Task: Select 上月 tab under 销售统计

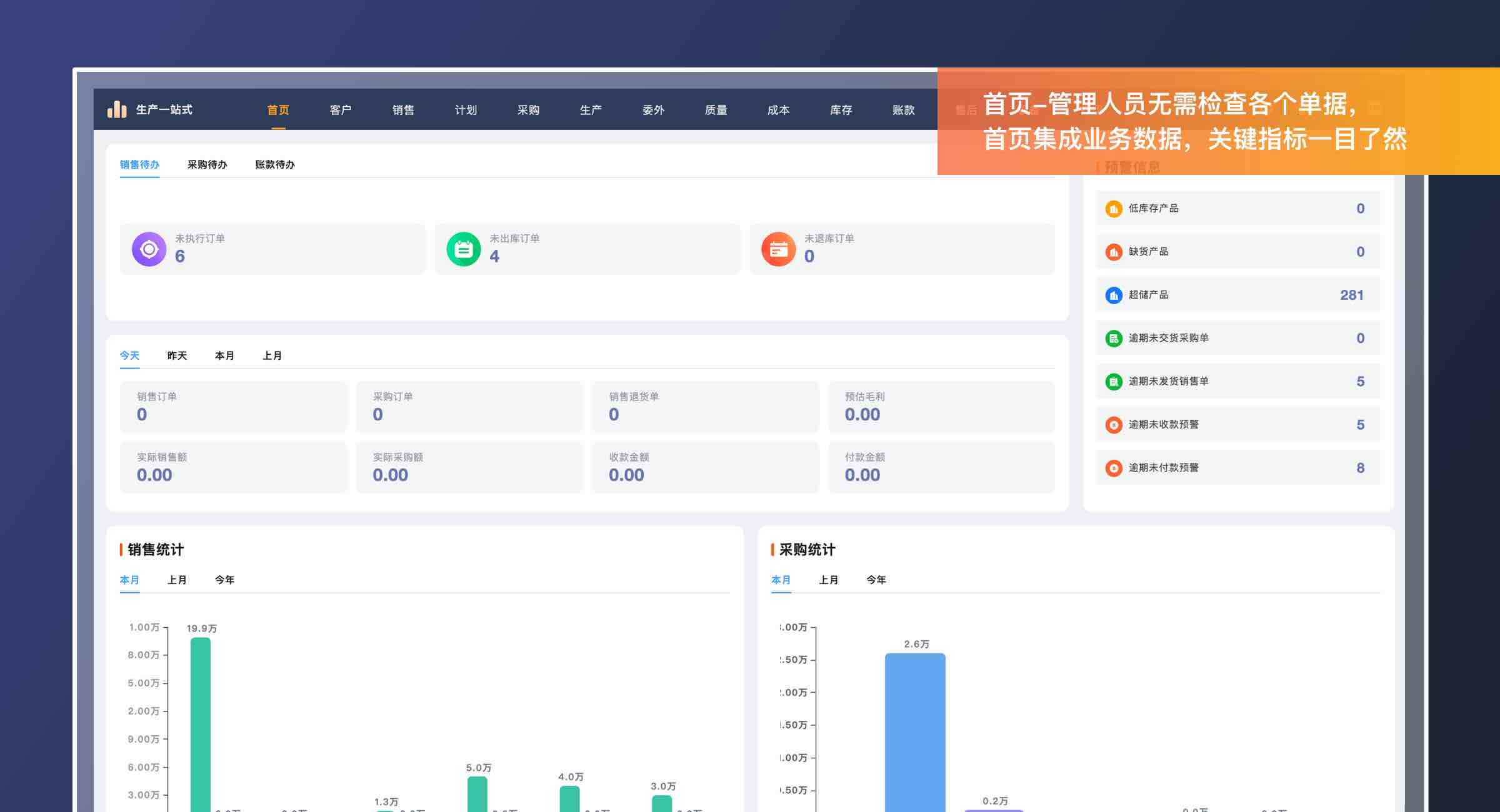Action: click(177, 580)
